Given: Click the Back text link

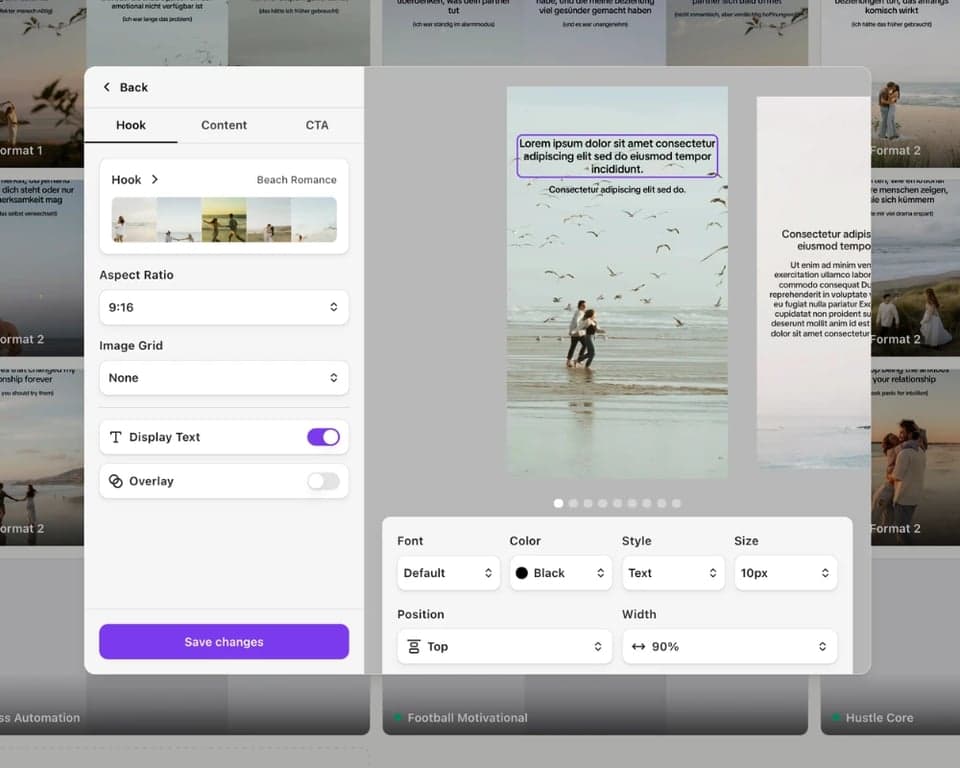Looking at the screenshot, I should point(133,87).
